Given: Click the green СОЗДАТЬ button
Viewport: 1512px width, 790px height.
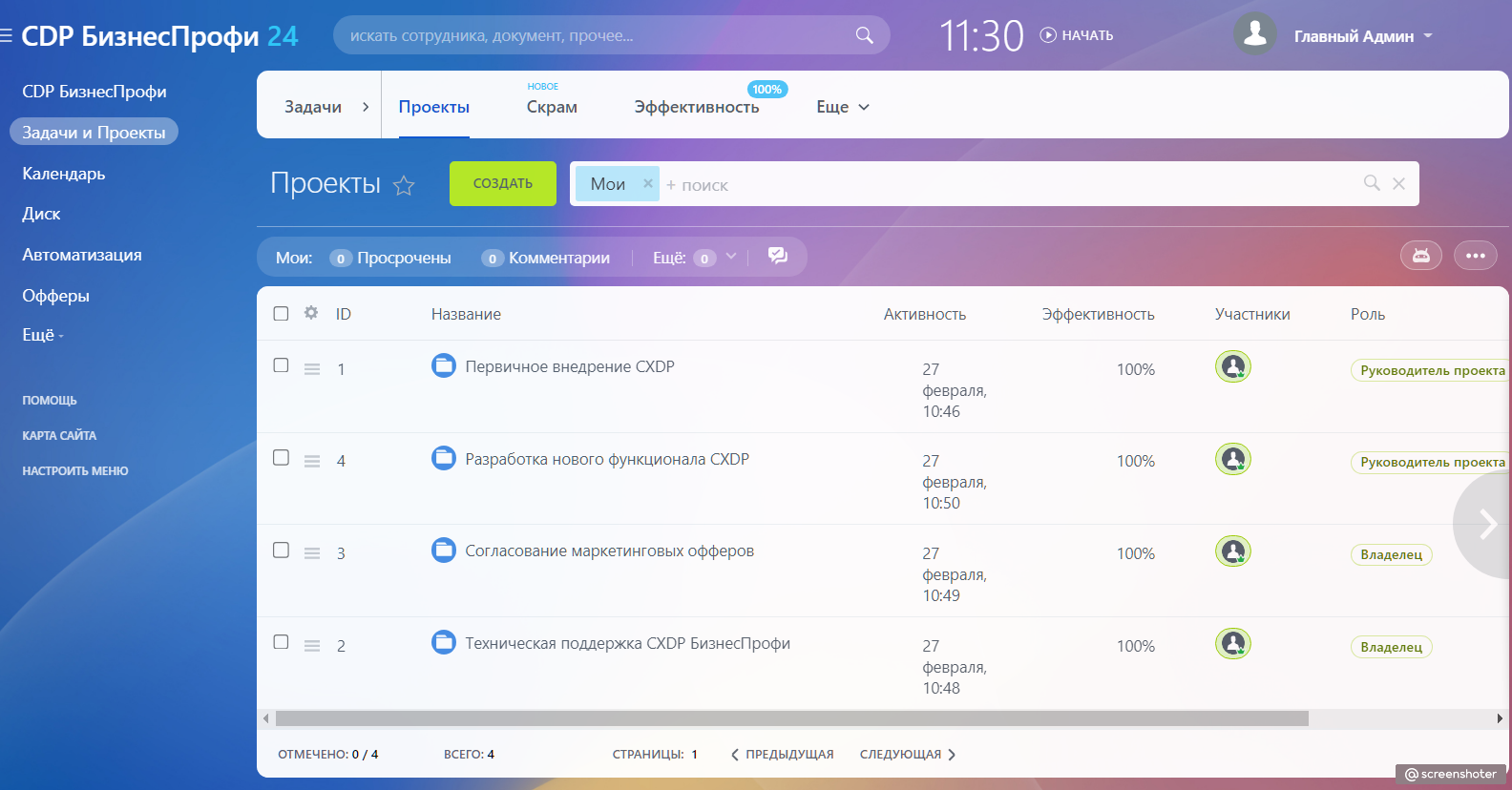Looking at the screenshot, I should [503, 183].
